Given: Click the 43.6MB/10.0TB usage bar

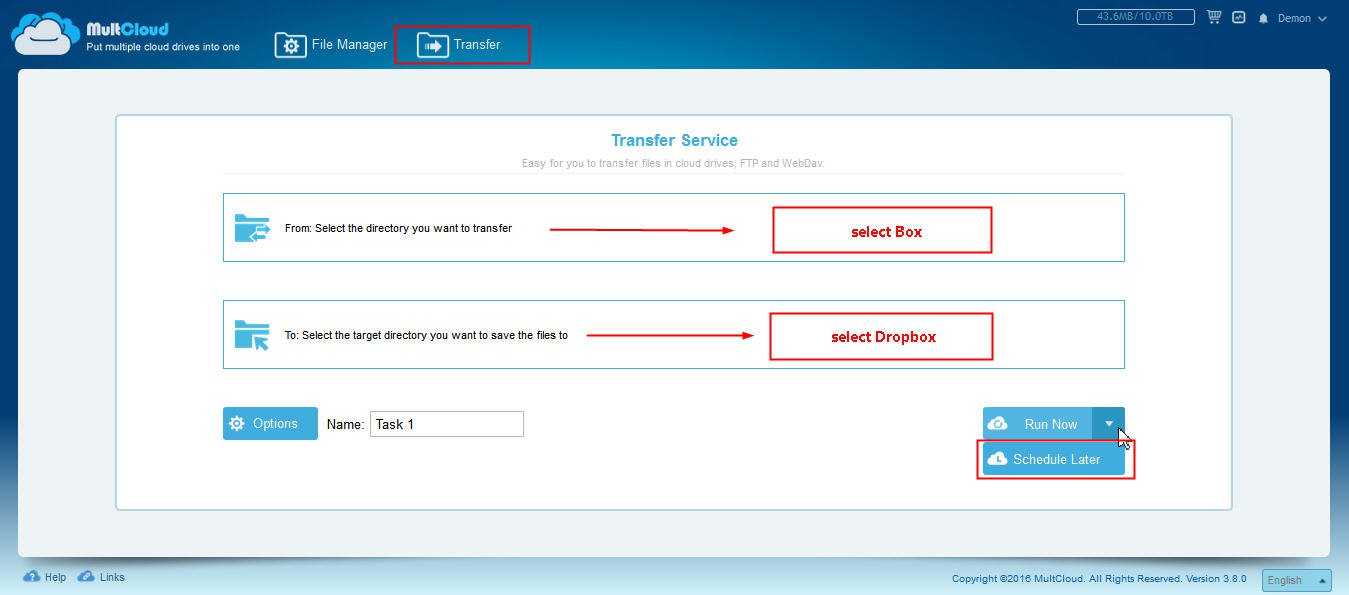Looking at the screenshot, I should tap(1137, 17).
